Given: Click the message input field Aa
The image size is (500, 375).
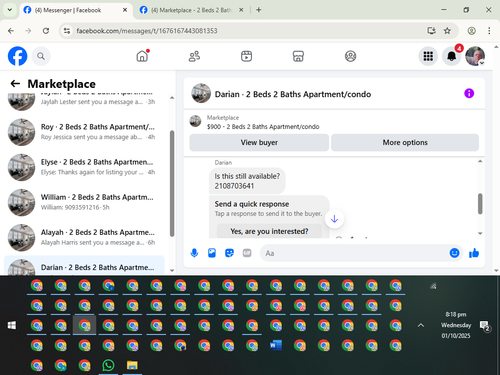Looking at the screenshot, I should [354, 253].
